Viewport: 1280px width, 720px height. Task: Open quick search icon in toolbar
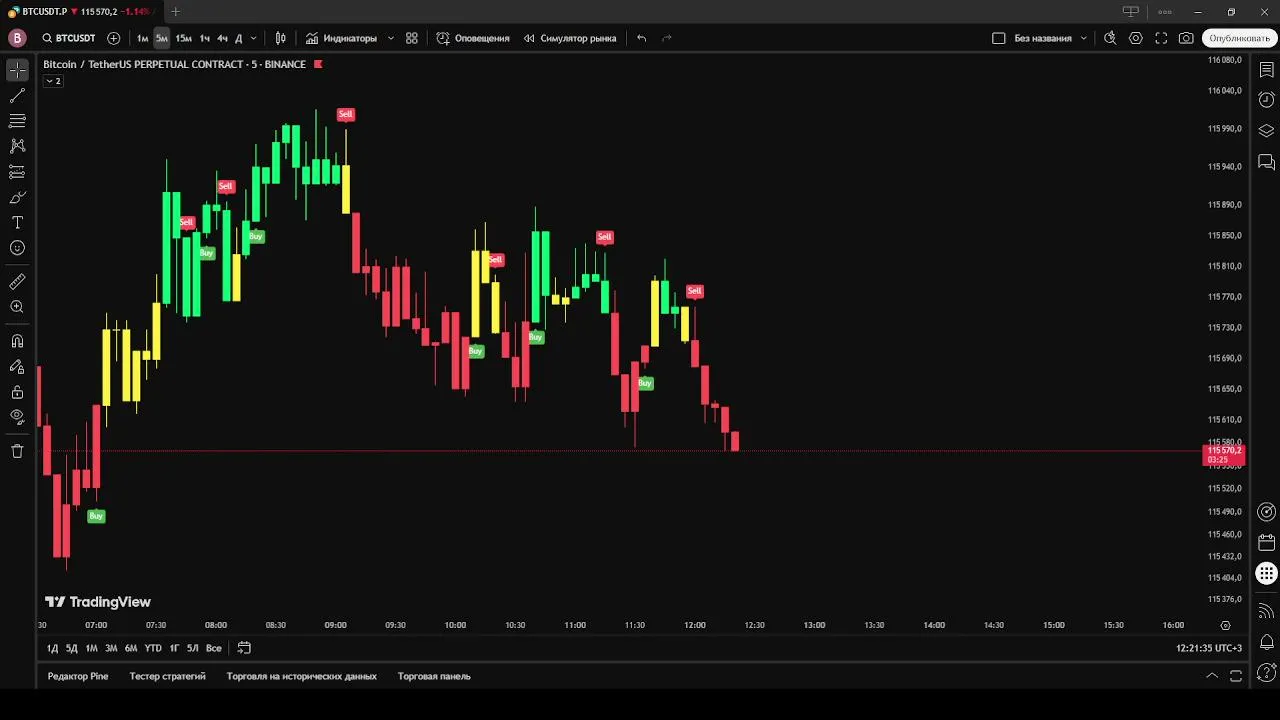tap(1110, 38)
